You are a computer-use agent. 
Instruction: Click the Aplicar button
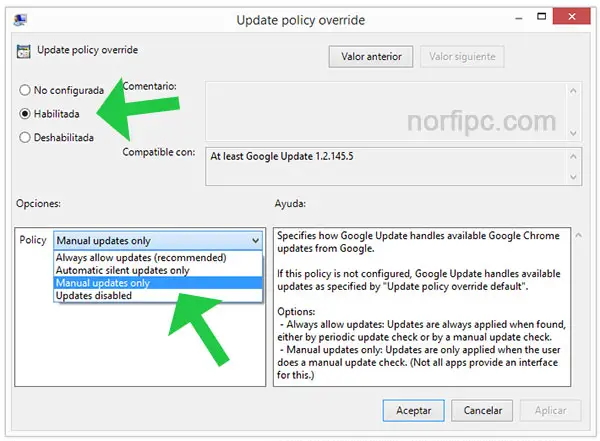(550, 410)
